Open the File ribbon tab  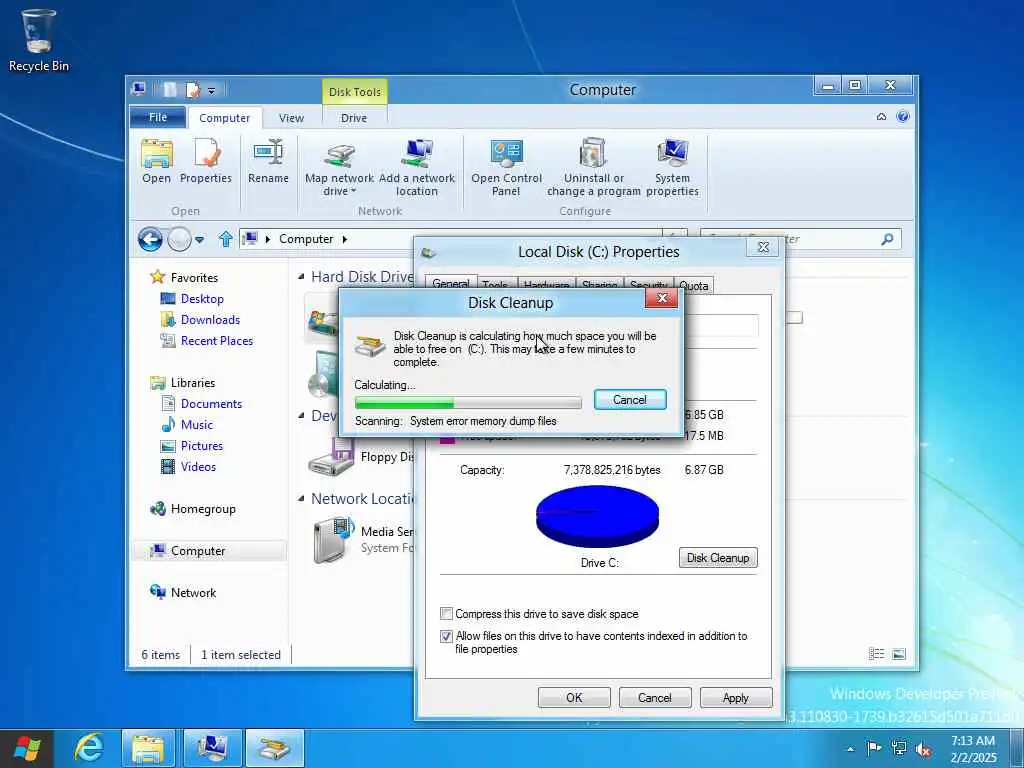tap(158, 118)
